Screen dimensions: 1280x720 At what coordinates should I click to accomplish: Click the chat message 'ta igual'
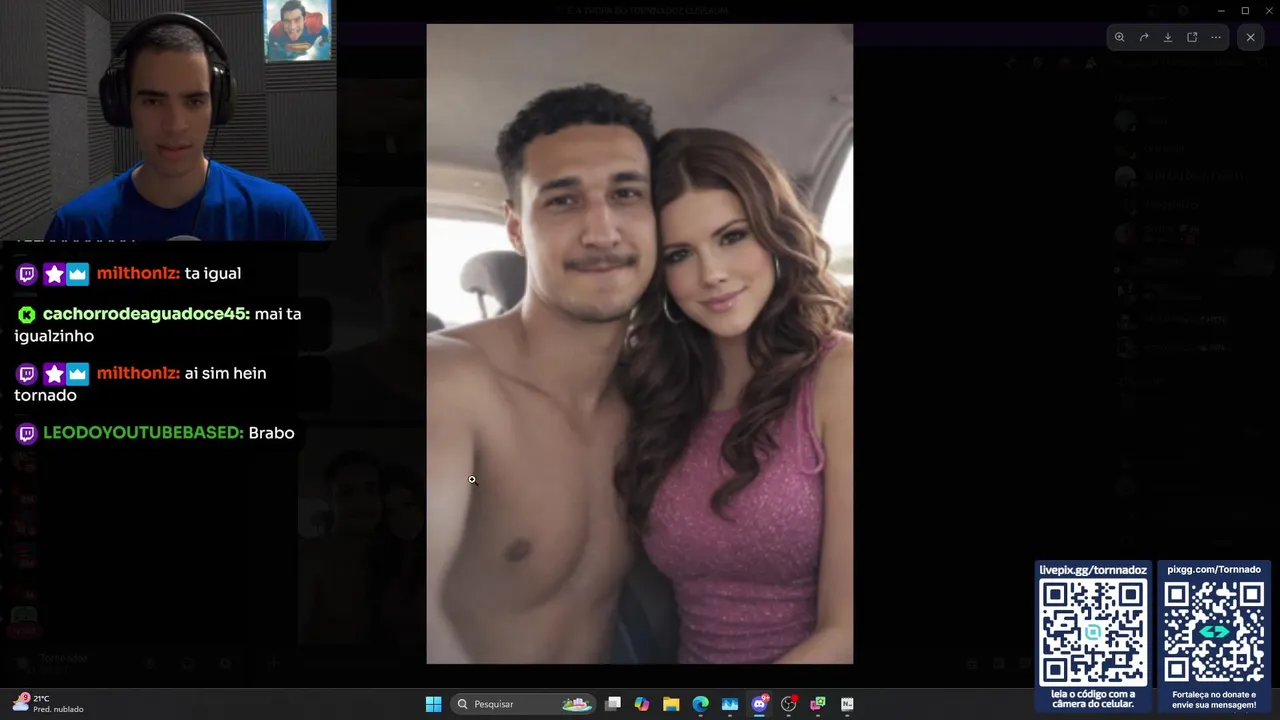pos(213,274)
